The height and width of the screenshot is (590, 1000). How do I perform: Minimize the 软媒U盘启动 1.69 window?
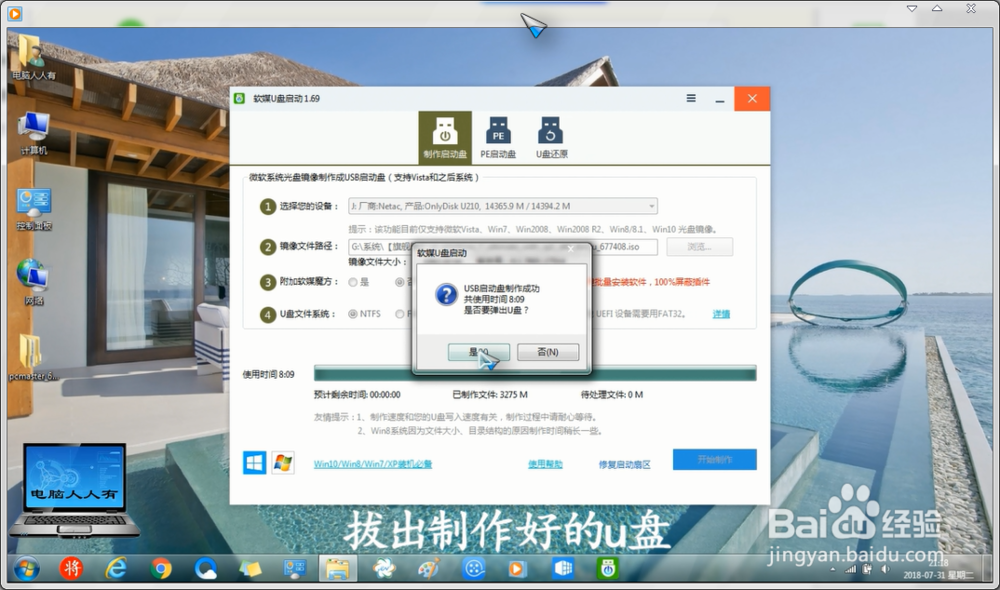point(720,99)
